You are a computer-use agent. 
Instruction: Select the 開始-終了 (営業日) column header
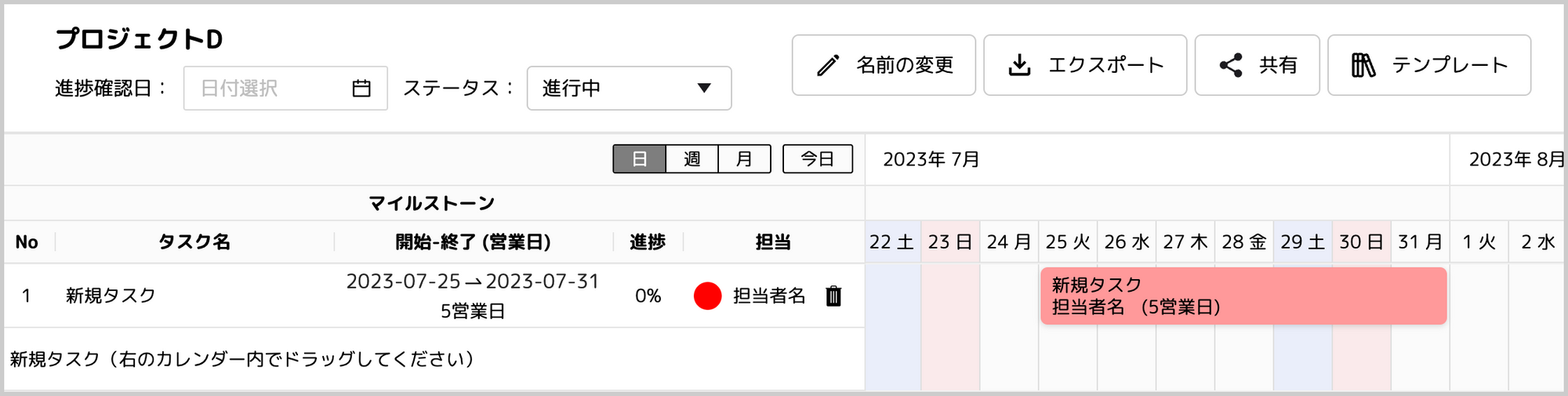coord(473,242)
